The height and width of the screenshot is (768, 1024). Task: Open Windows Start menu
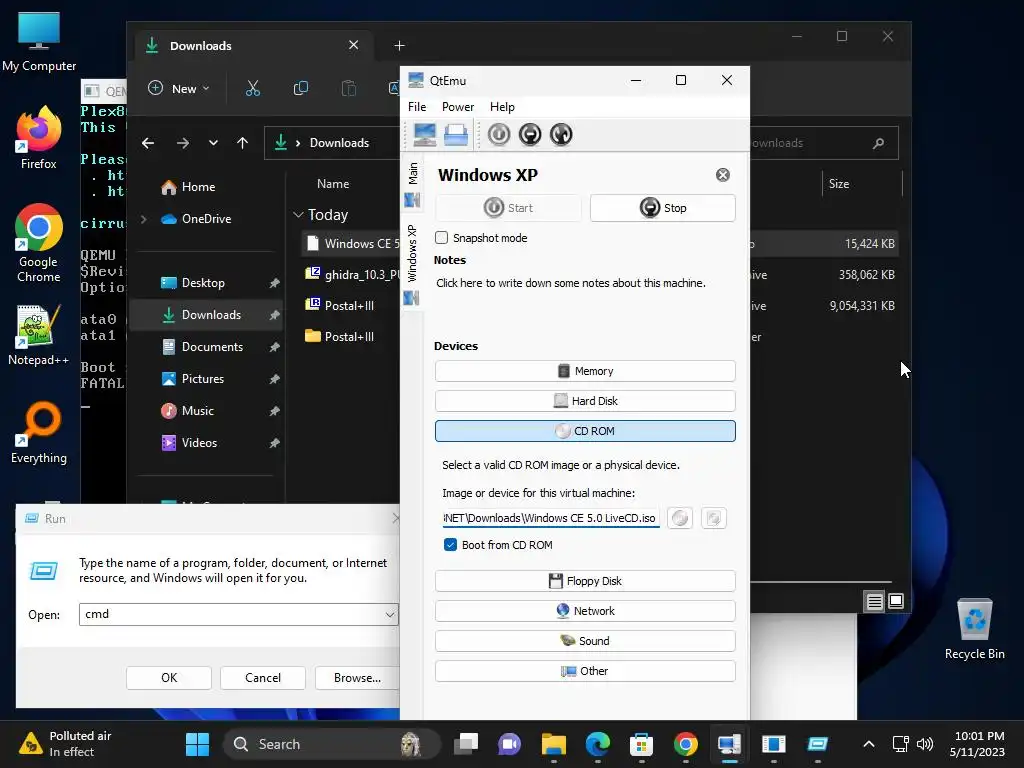click(197, 744)
